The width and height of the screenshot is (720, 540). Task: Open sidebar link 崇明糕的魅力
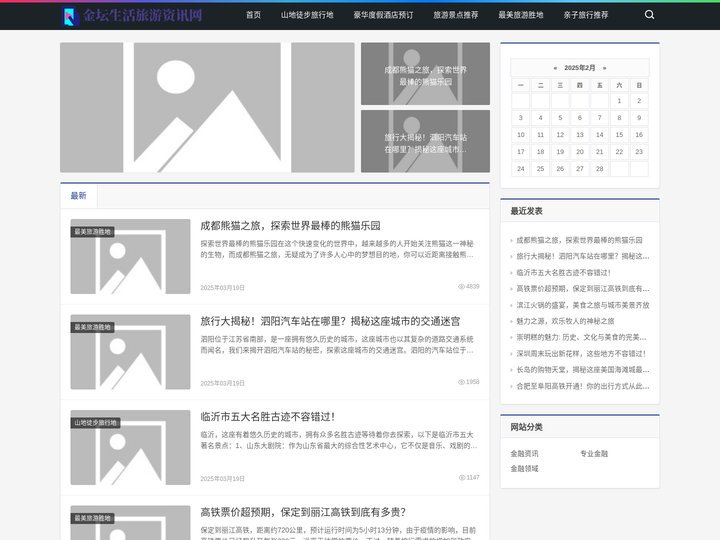point(581,338)
